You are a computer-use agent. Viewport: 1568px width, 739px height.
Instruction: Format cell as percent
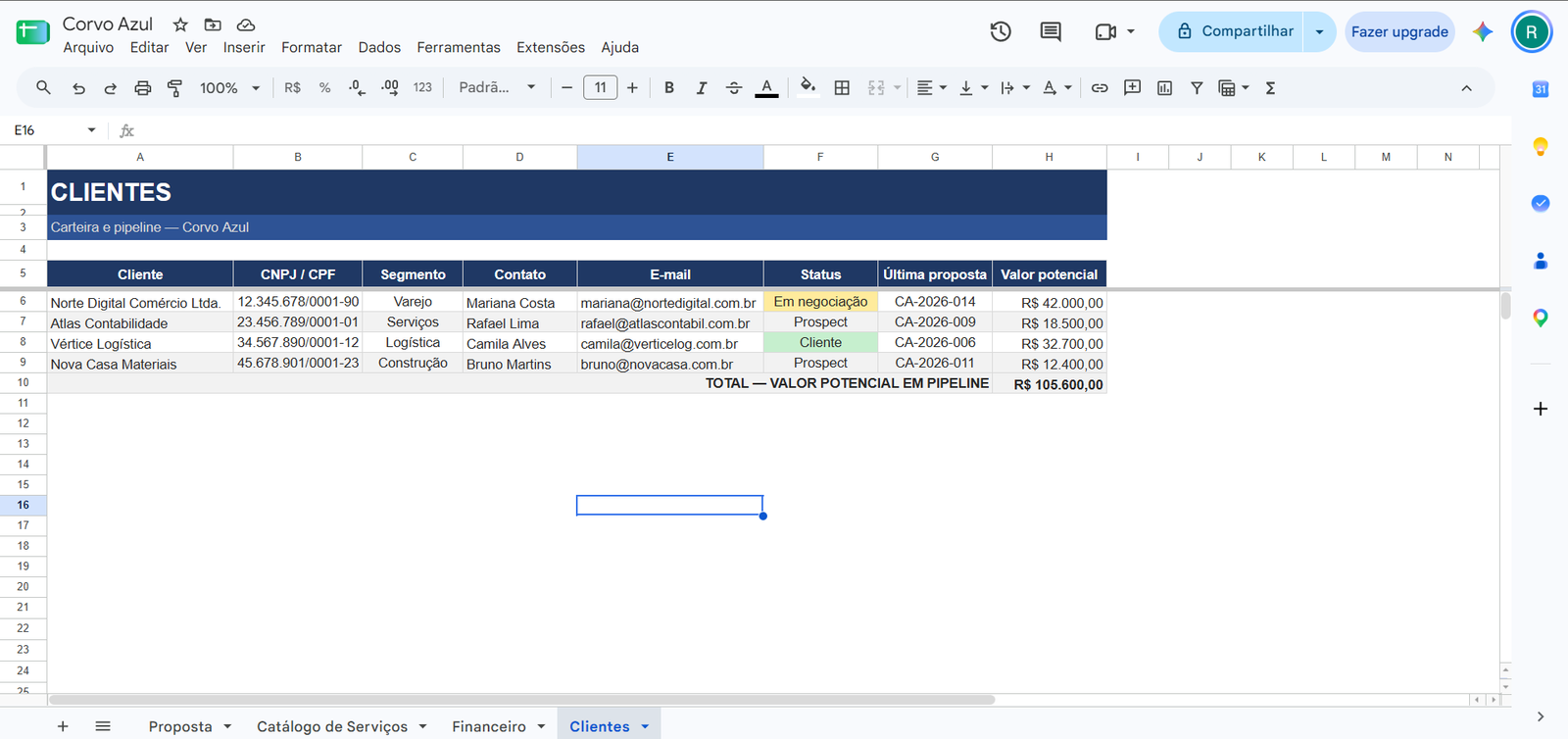[324, 88]
